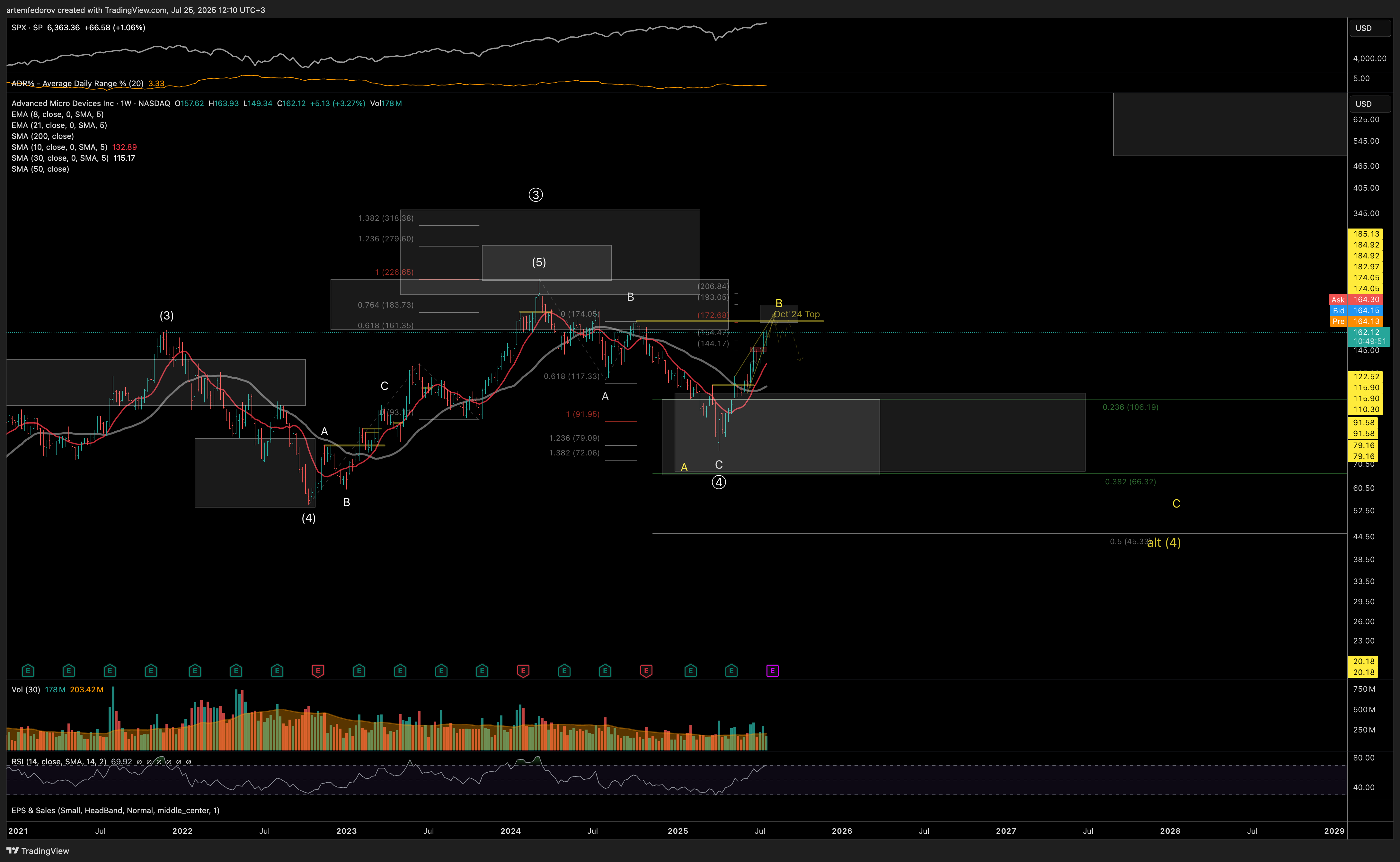This screenshot has width=1400, height=862.
Task: Click the yellow 122.52 price tag
Action: [1366, 376]
